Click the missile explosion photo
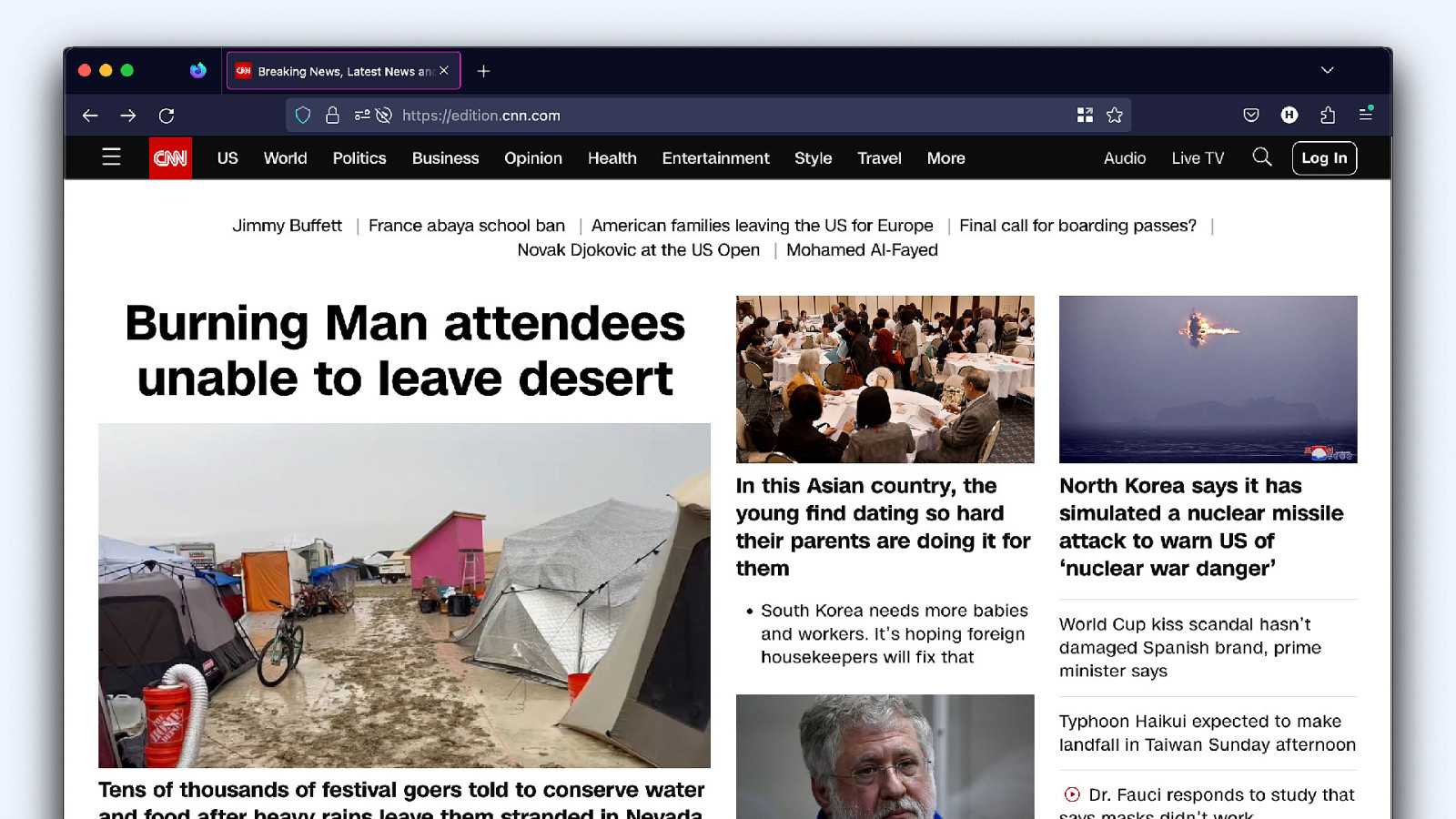 (1208, 379)
